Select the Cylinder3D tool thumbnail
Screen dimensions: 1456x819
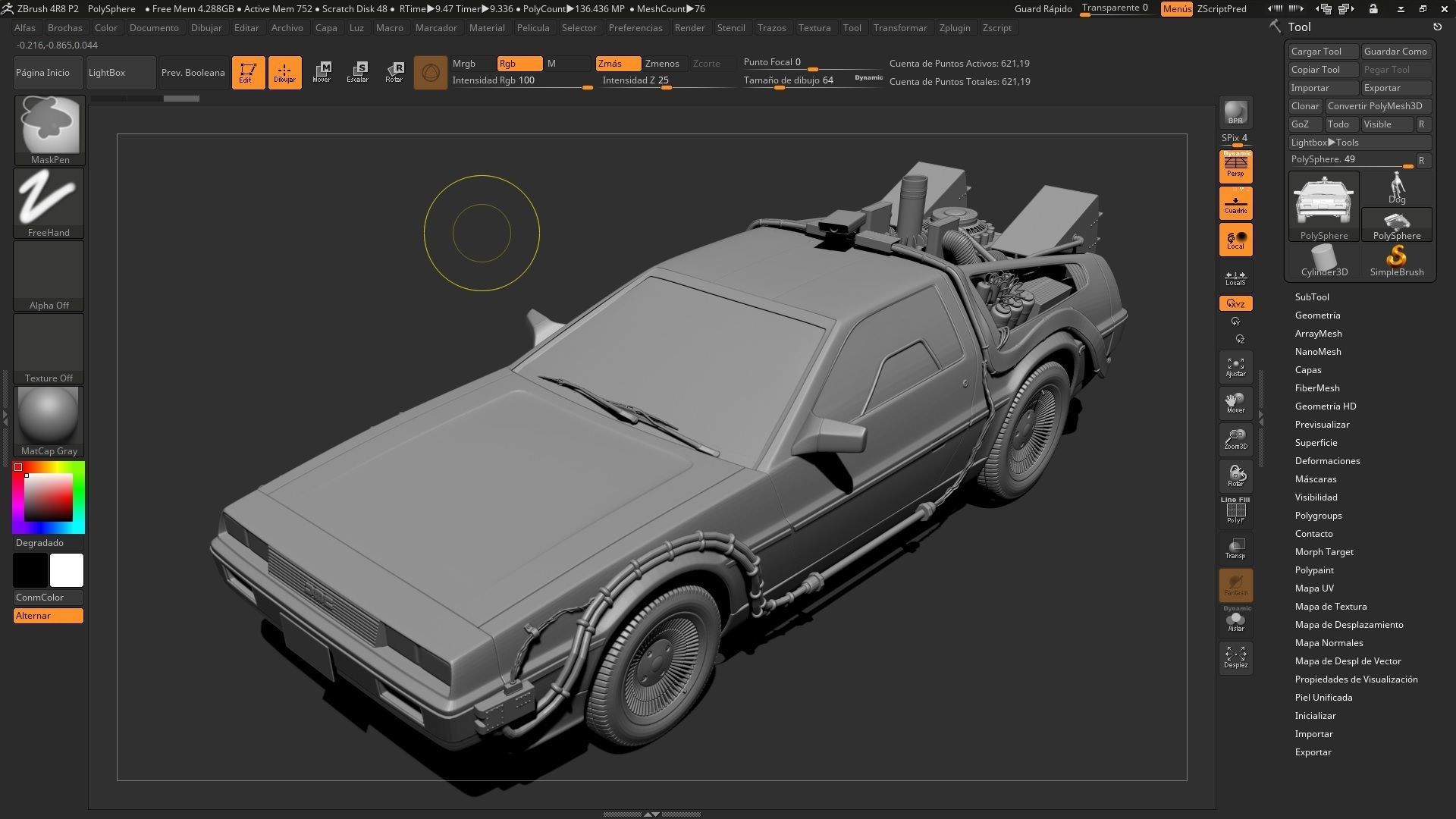click(x=1324, y=261)
